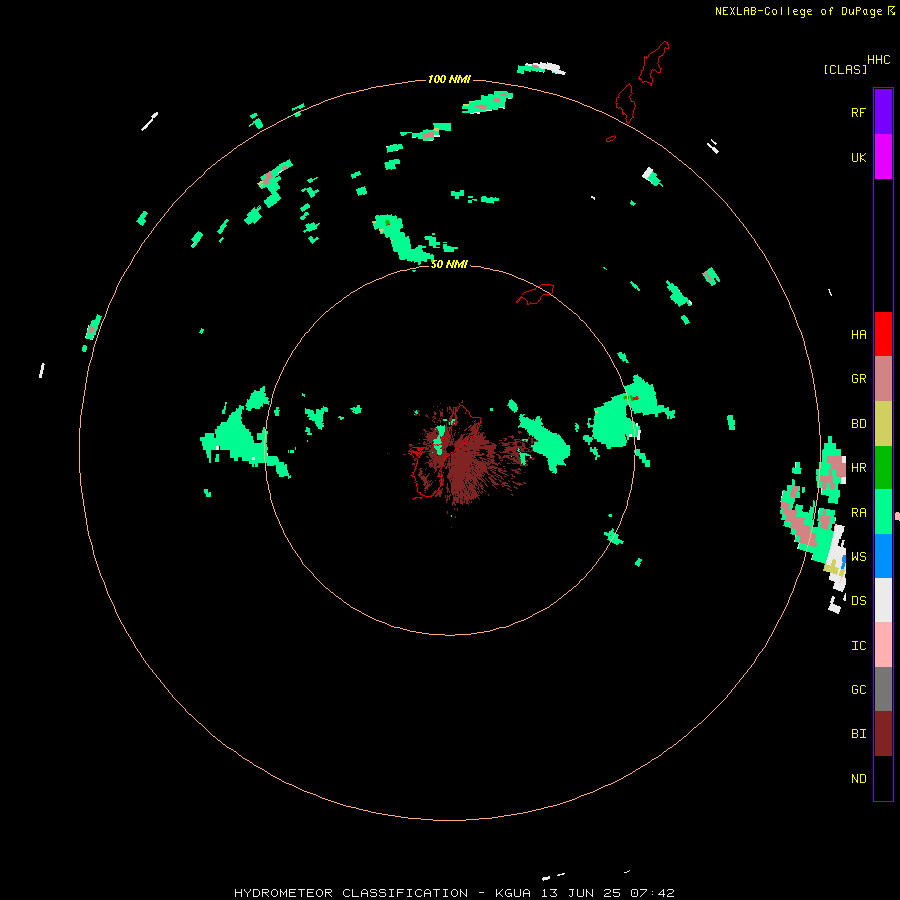900x900 pixels.
Task: Click the GC legend label
Action: pos(858,690)
